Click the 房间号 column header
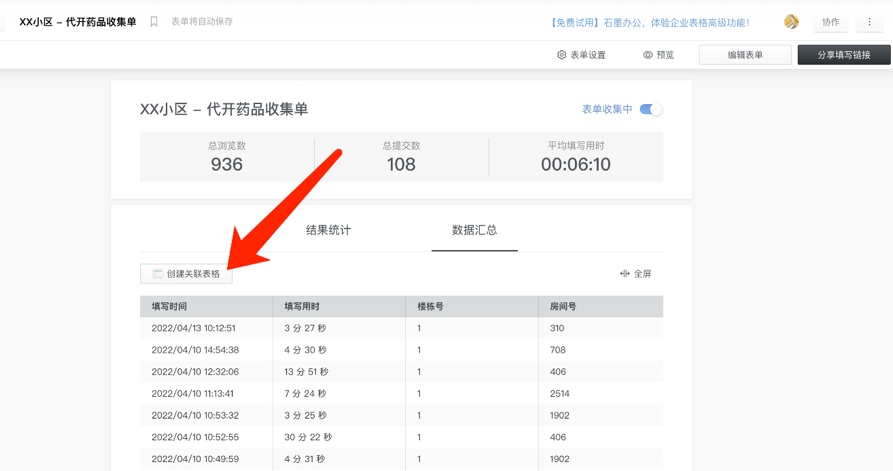 [563, 306]
